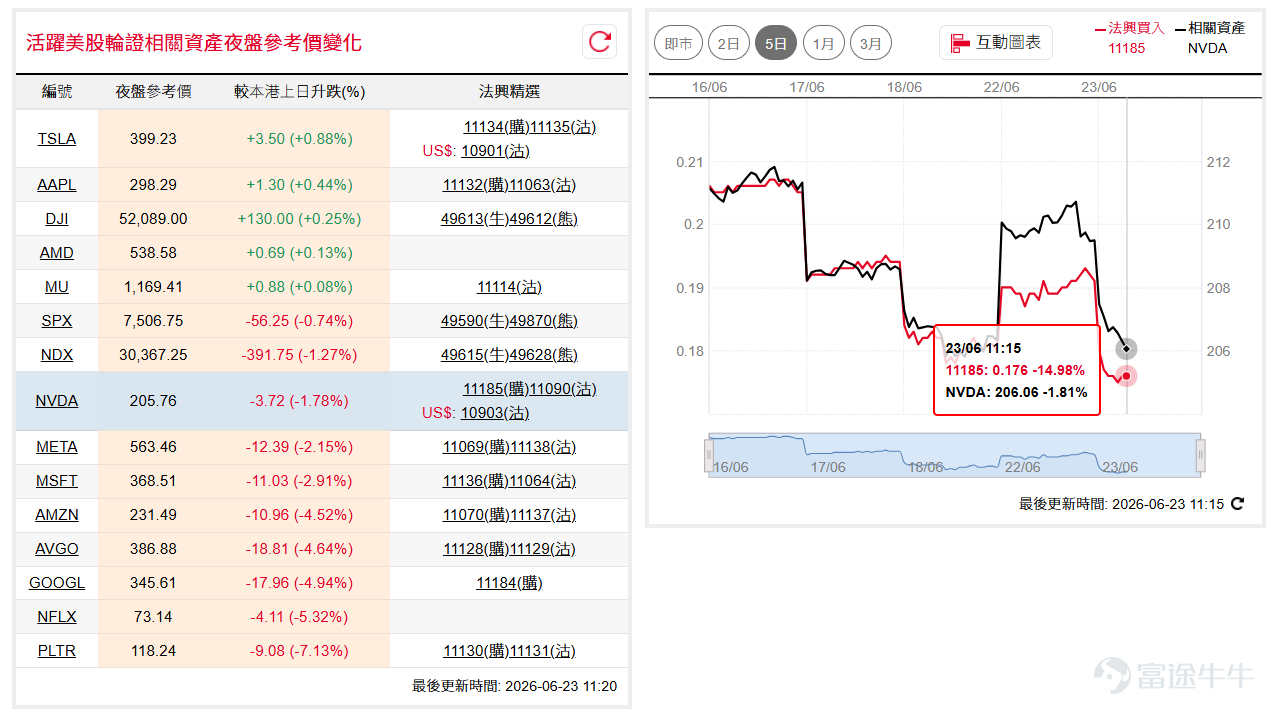Screen dimensions: 1274x712
Task: Open warrant 11185(購) for NVDA
Action: [x=496, y=389]
